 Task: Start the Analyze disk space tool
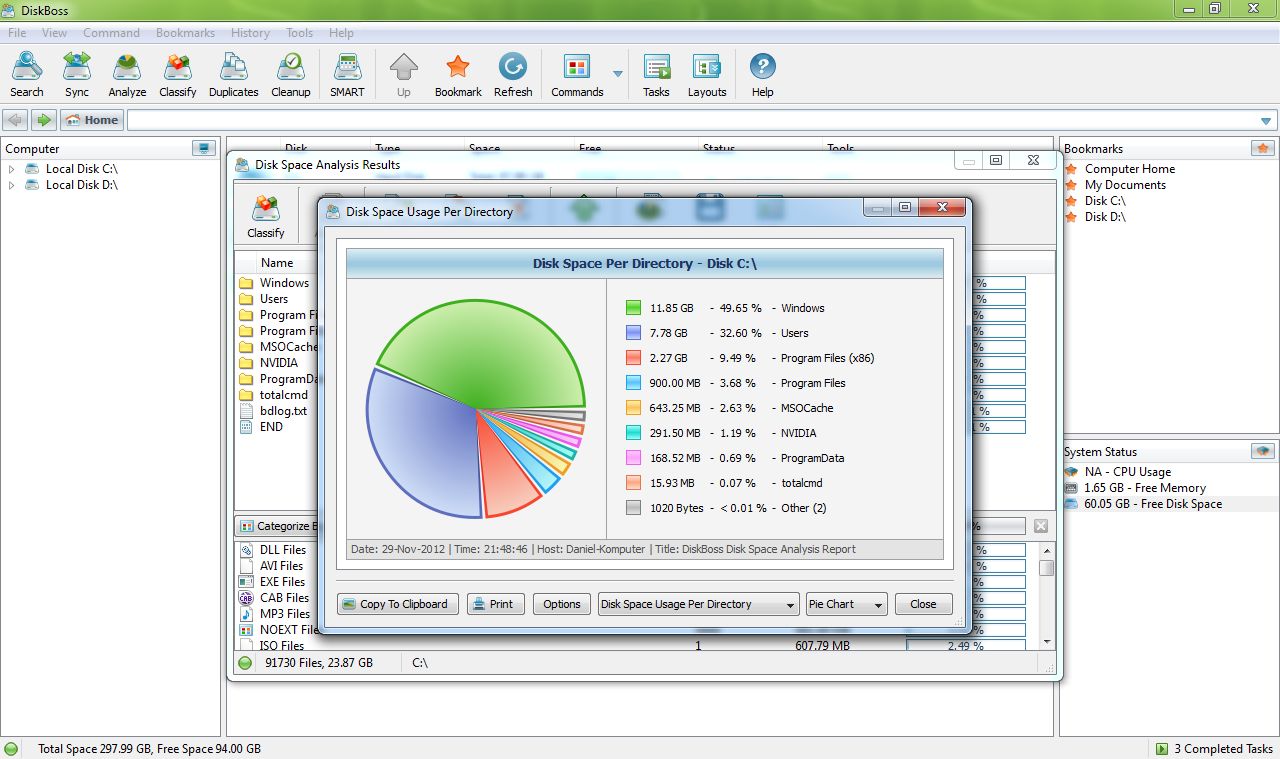(x=127, y=75)
